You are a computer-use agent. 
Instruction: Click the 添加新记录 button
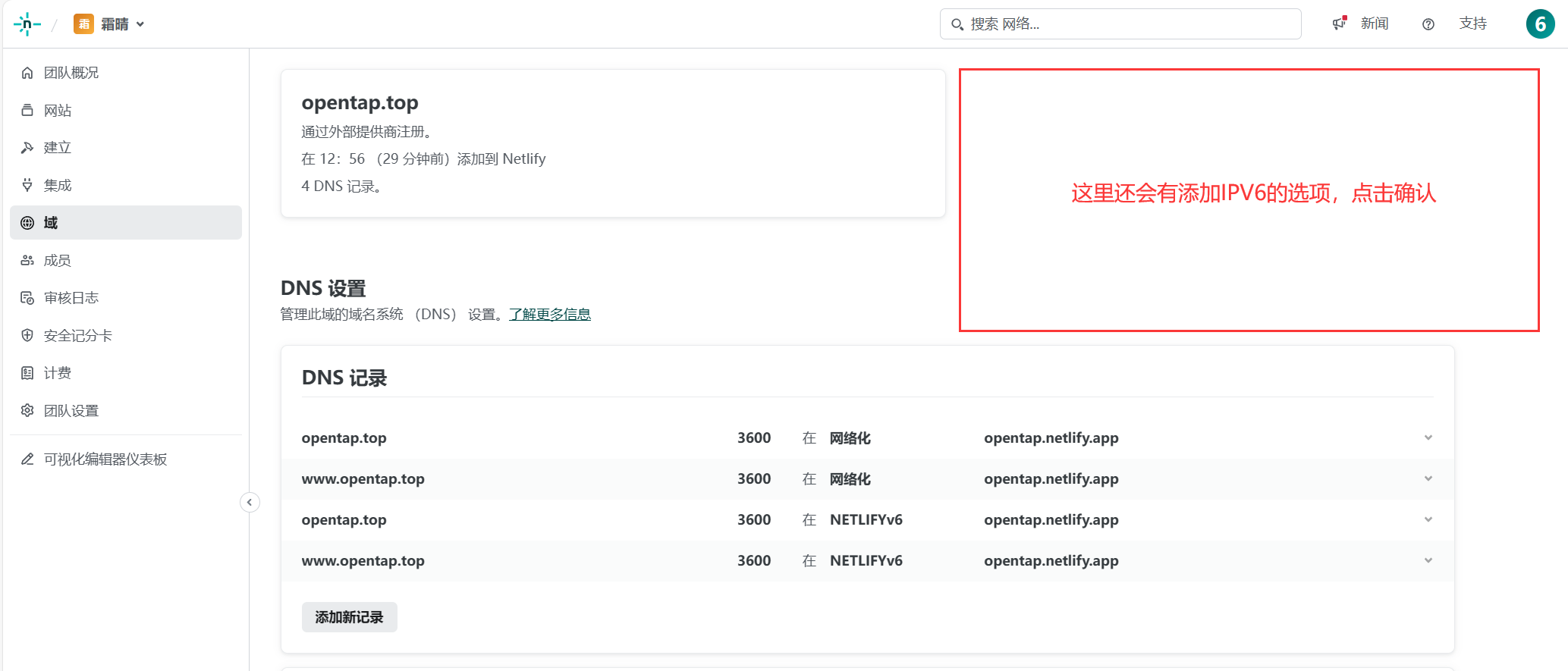click(x=350, y=617)
